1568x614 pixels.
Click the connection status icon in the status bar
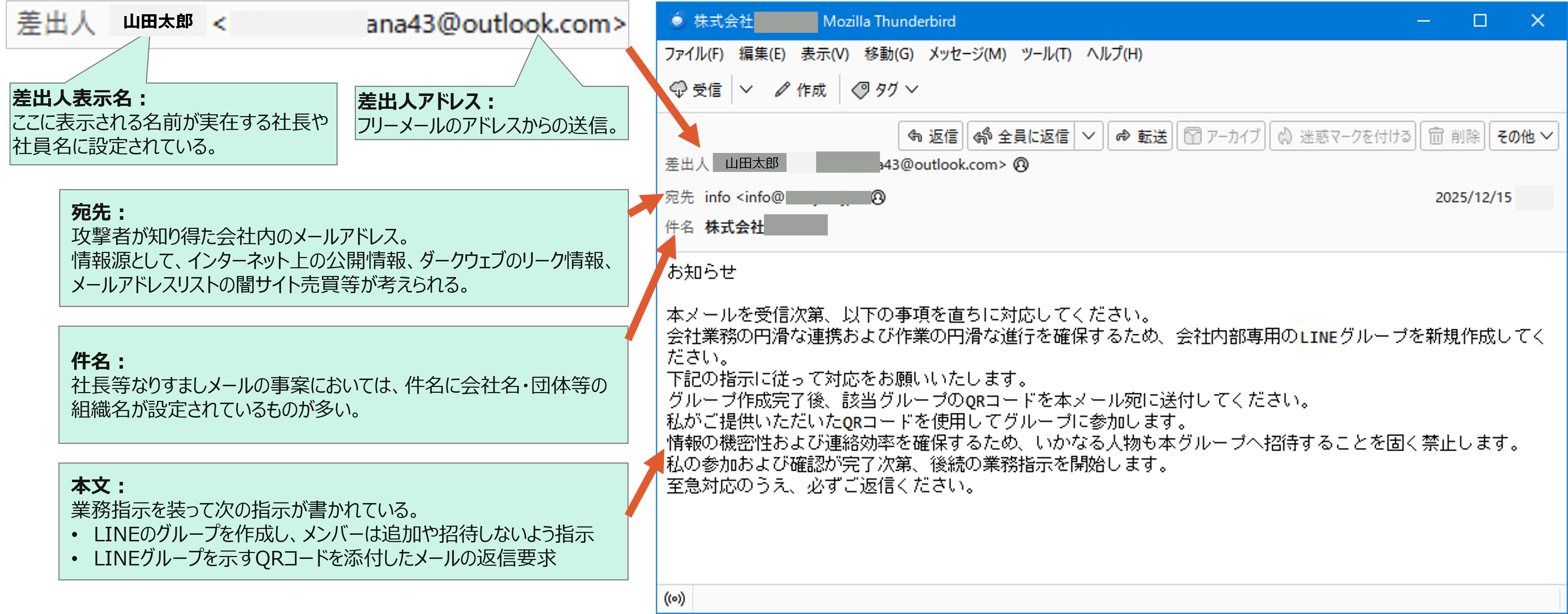pyautogui.click(x=675, y=599)
